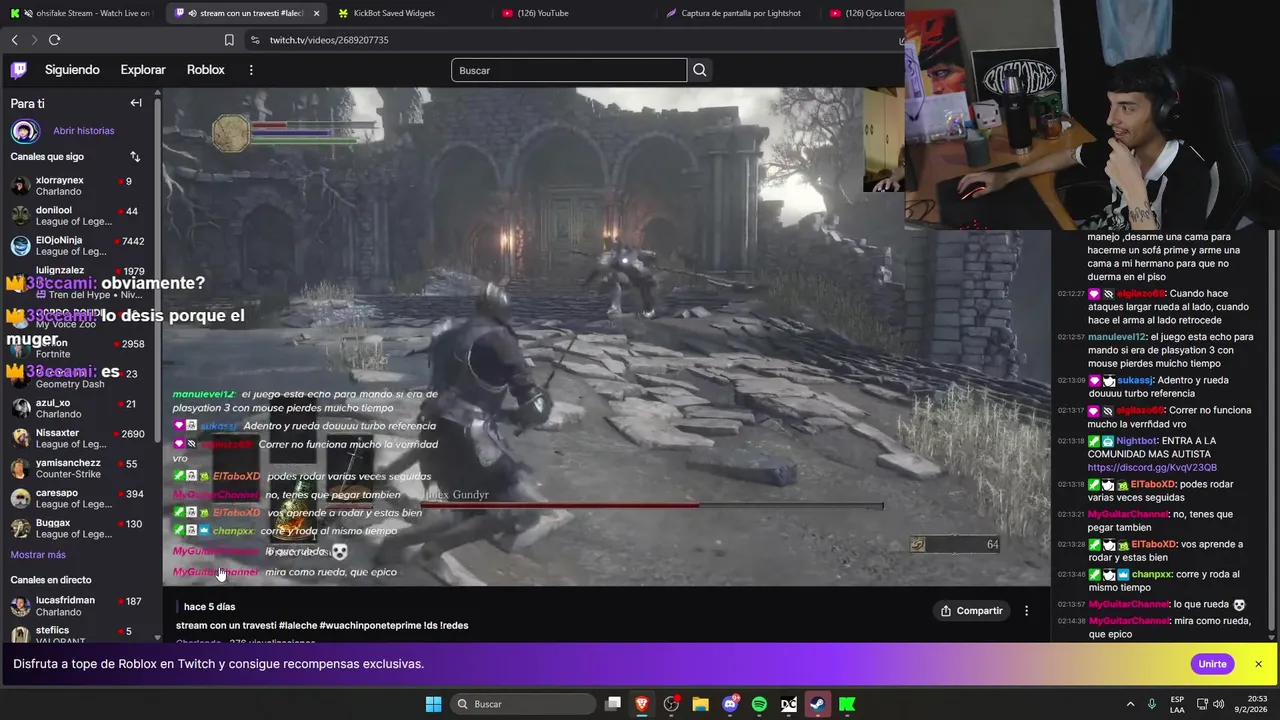Collapse the Para ti sidebar

(136, 103)
